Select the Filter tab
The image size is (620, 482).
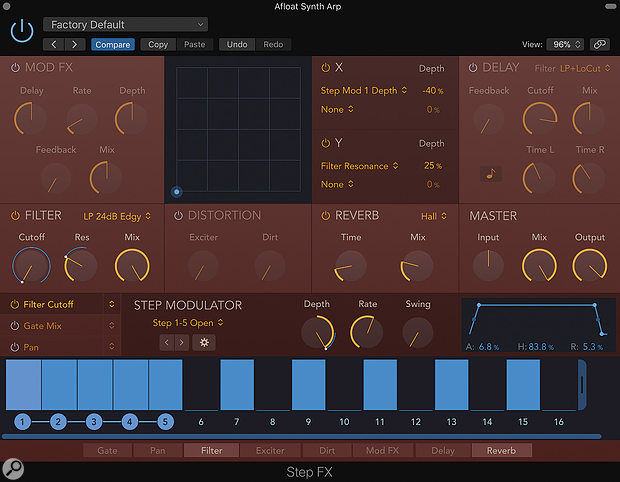212,450
